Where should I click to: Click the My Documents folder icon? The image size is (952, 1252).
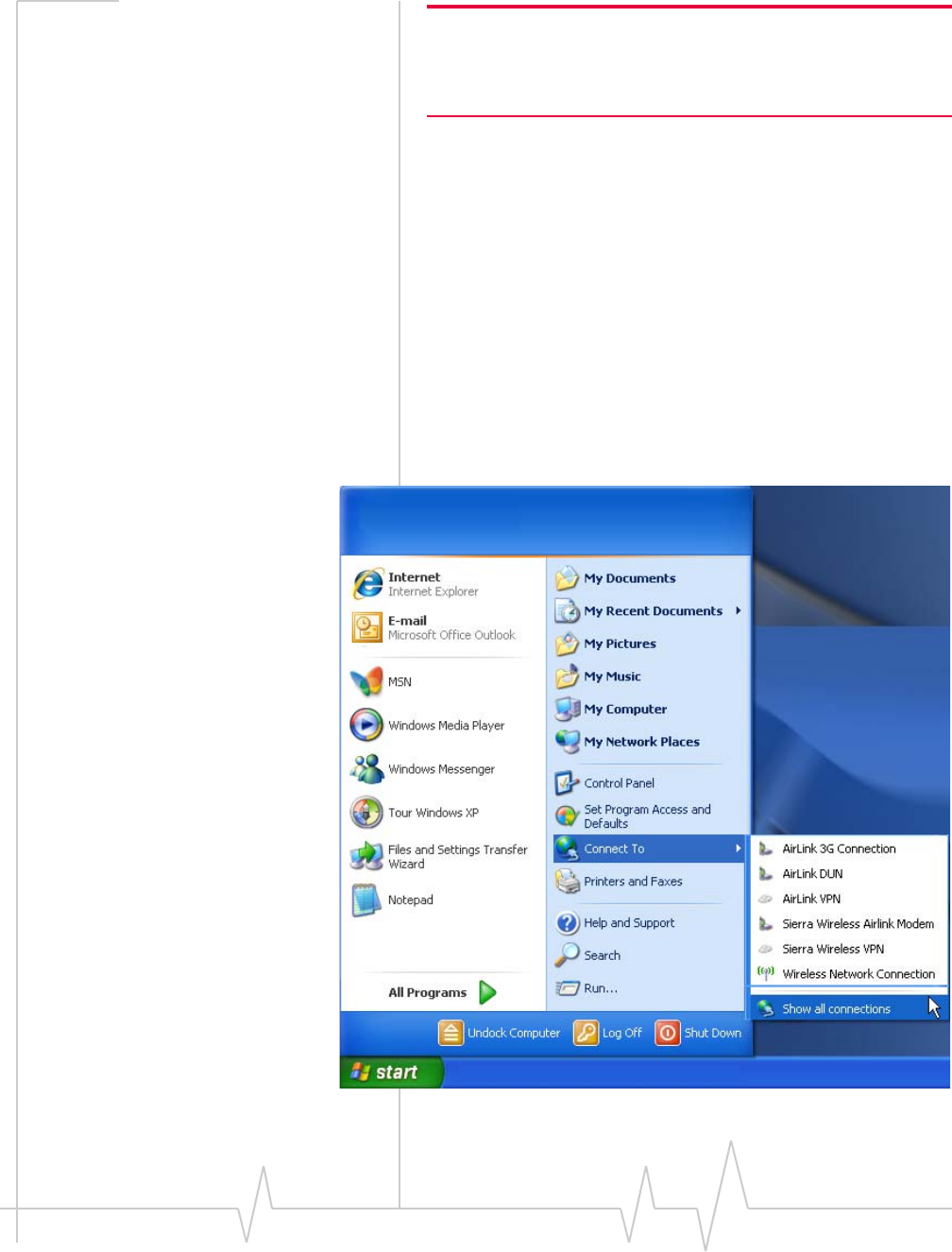click(x=567, y=578)
